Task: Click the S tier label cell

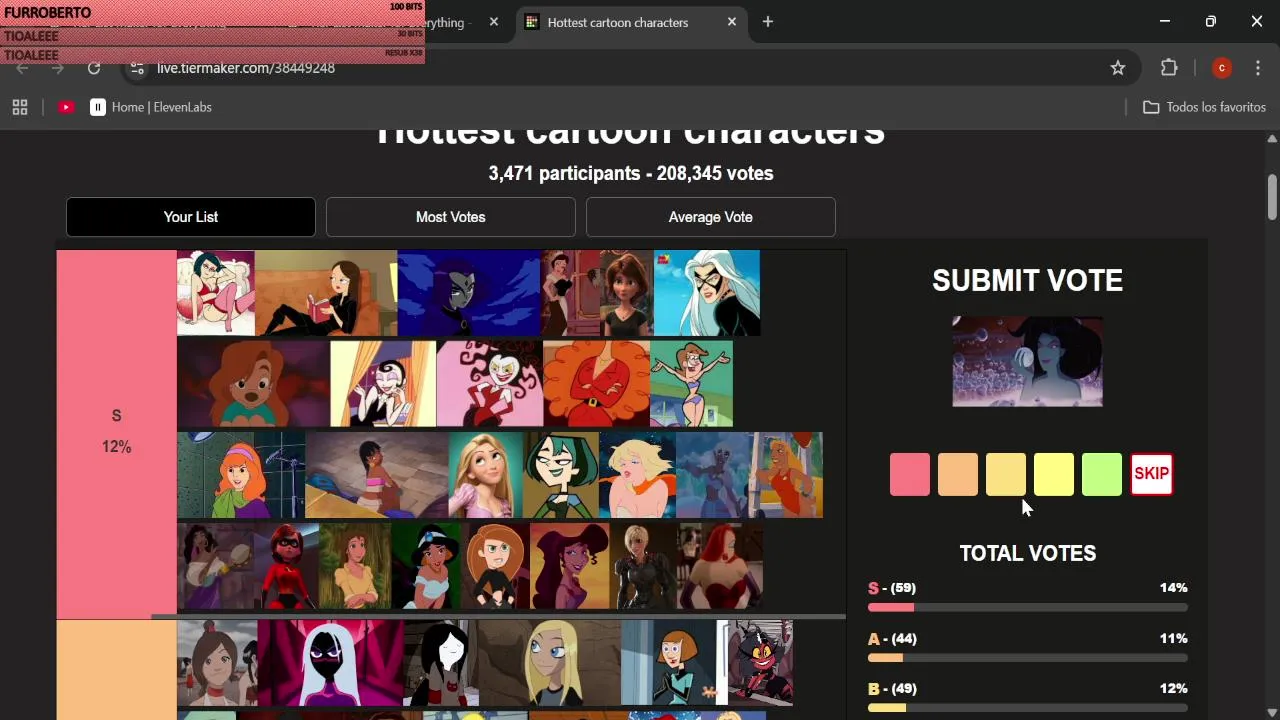Action: coord(116,434)
